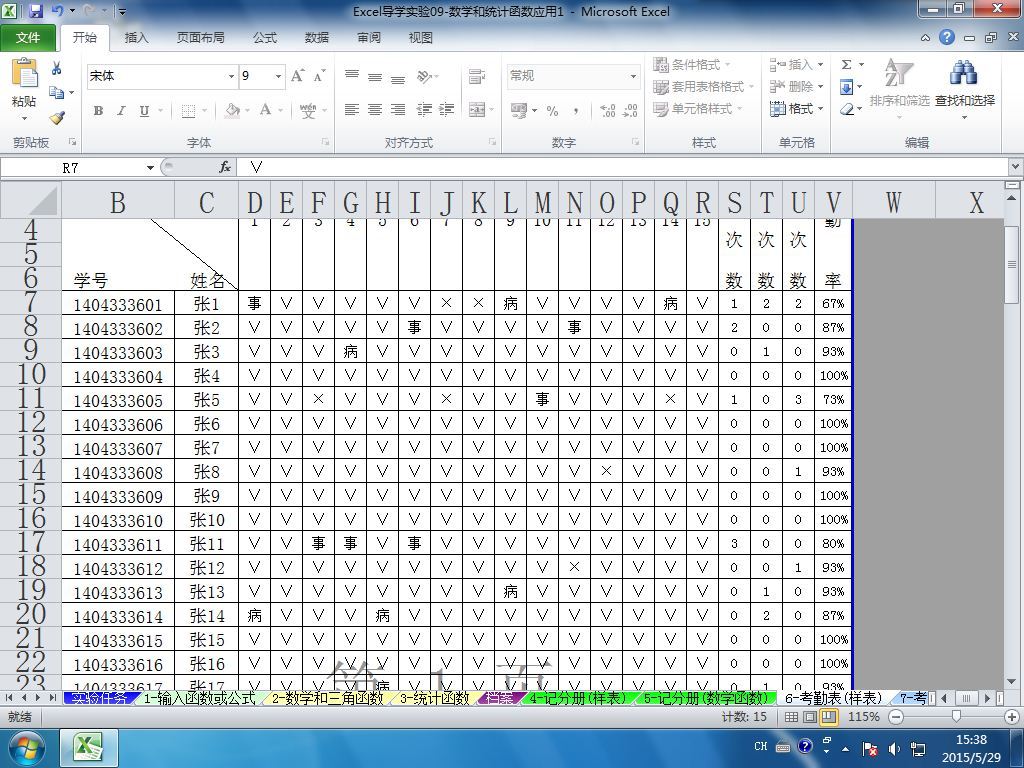The image size is (1024, 768).
Task: Apply fill color with the paint bucket icon
Action: (232, 110)
